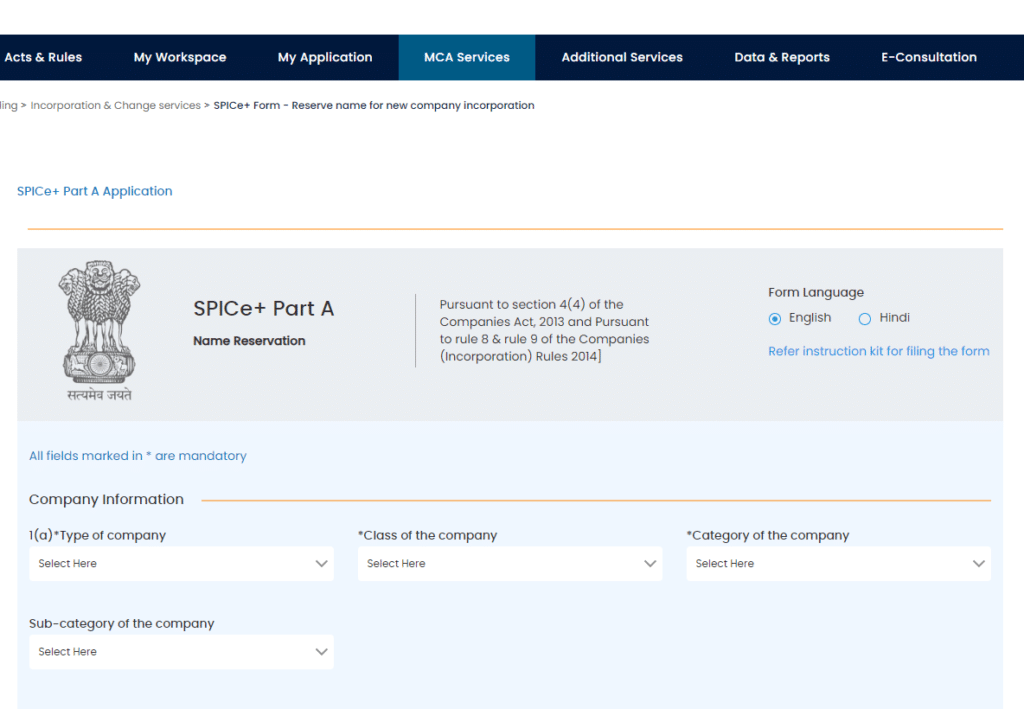This screenshot has height=709, width=1024.
Task: Open the Acts & Rules menu
Action: pyautogui.click(x=43, y=57)
